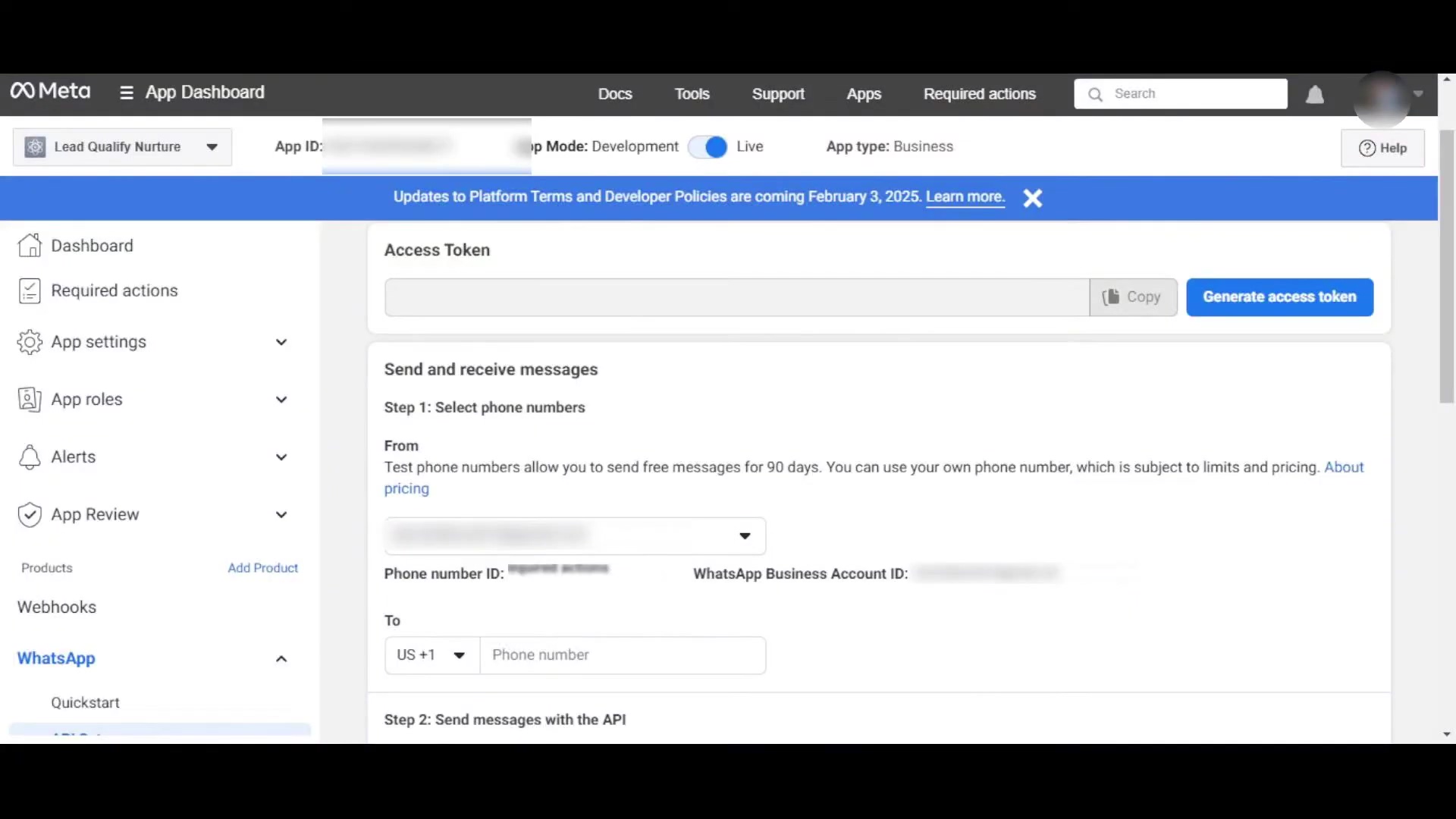The height and width of the screenshot is (819, 1456).
Task: Click the scrollbar down arrow
Action: tap(1447, 735)
